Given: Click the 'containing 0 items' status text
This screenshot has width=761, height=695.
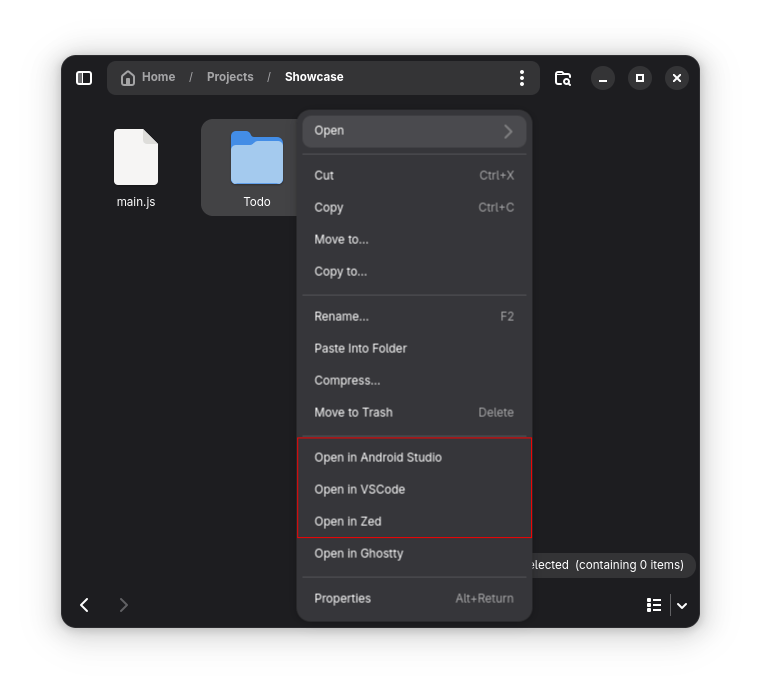Looking at the screenshot, I should click(629, 565).
